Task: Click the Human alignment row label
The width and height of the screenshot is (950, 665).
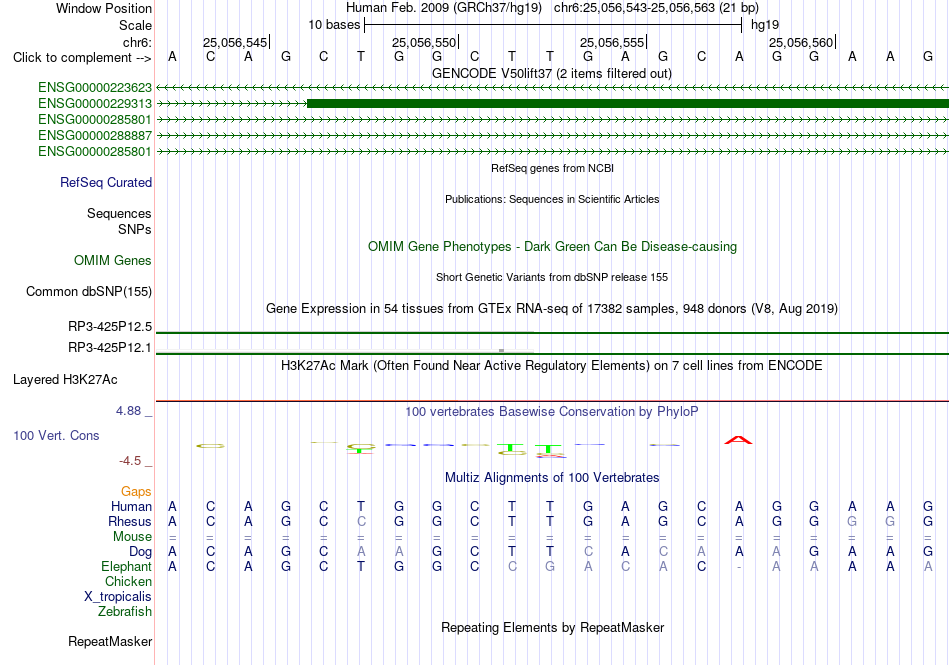Action: click(x=131, y=506)
